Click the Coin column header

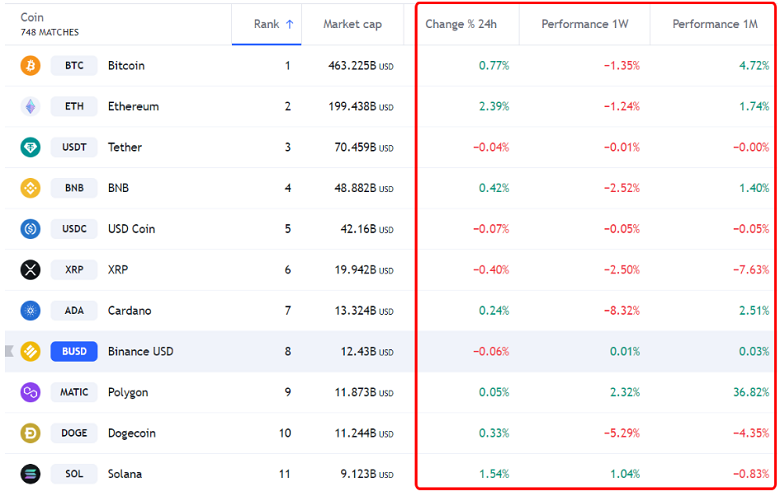click(x=33, y=17)
